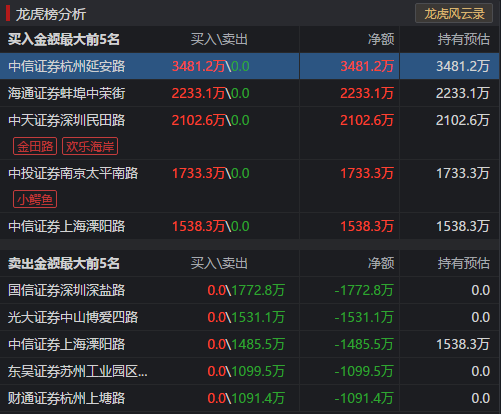Select 中信证券上海溧阳路 in buy list
501x414 pixels.
tap(249, 226)
